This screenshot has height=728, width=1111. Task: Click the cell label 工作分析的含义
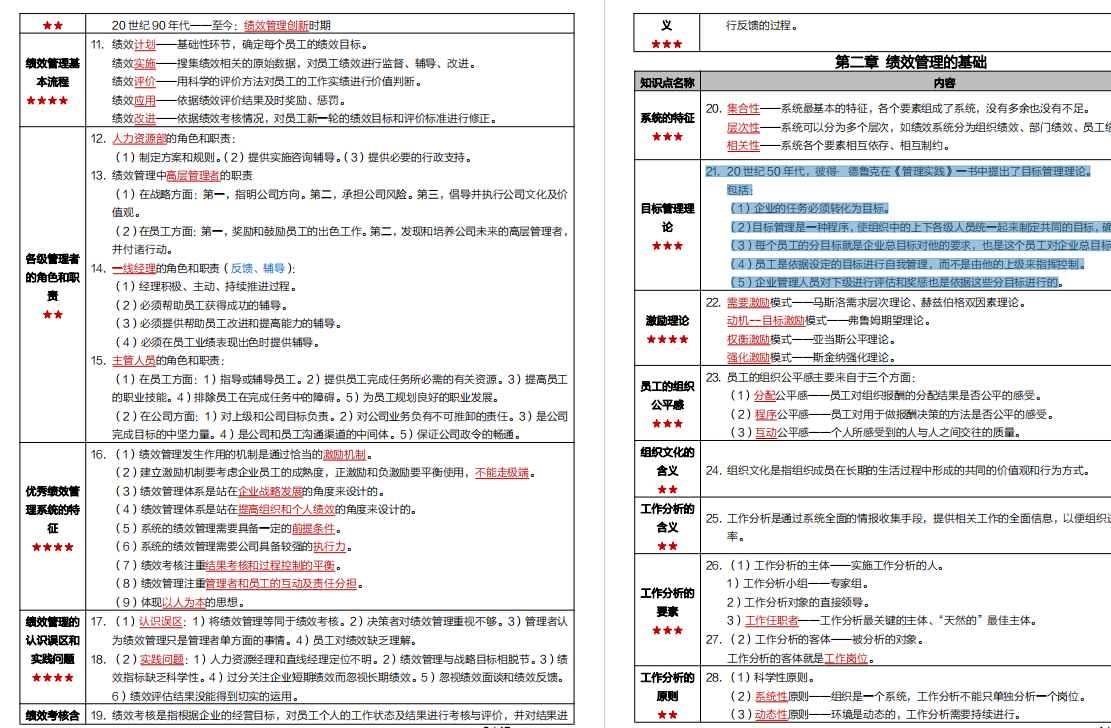(x=667, y=518)
